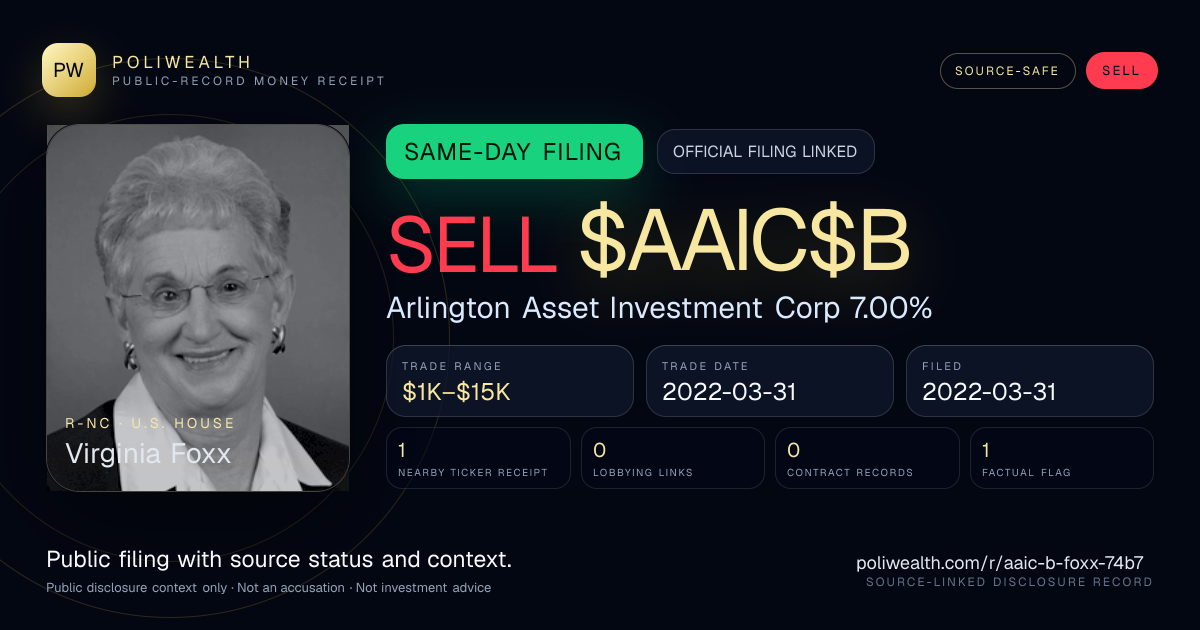Open the Factual Flag stat card
Screen dimensions: 1200x630
click(1062, 458)
